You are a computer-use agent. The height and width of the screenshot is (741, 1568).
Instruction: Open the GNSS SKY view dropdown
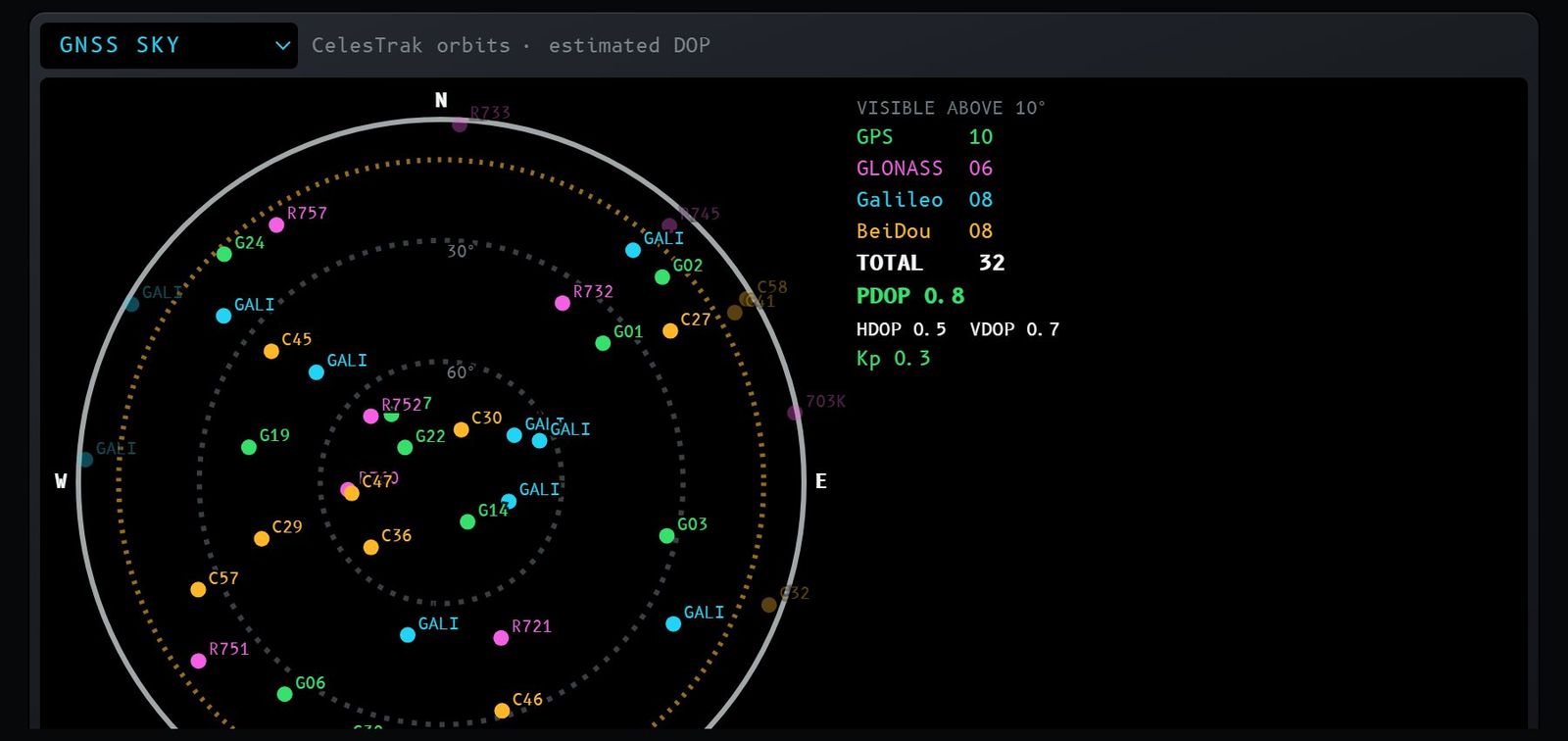169,45
